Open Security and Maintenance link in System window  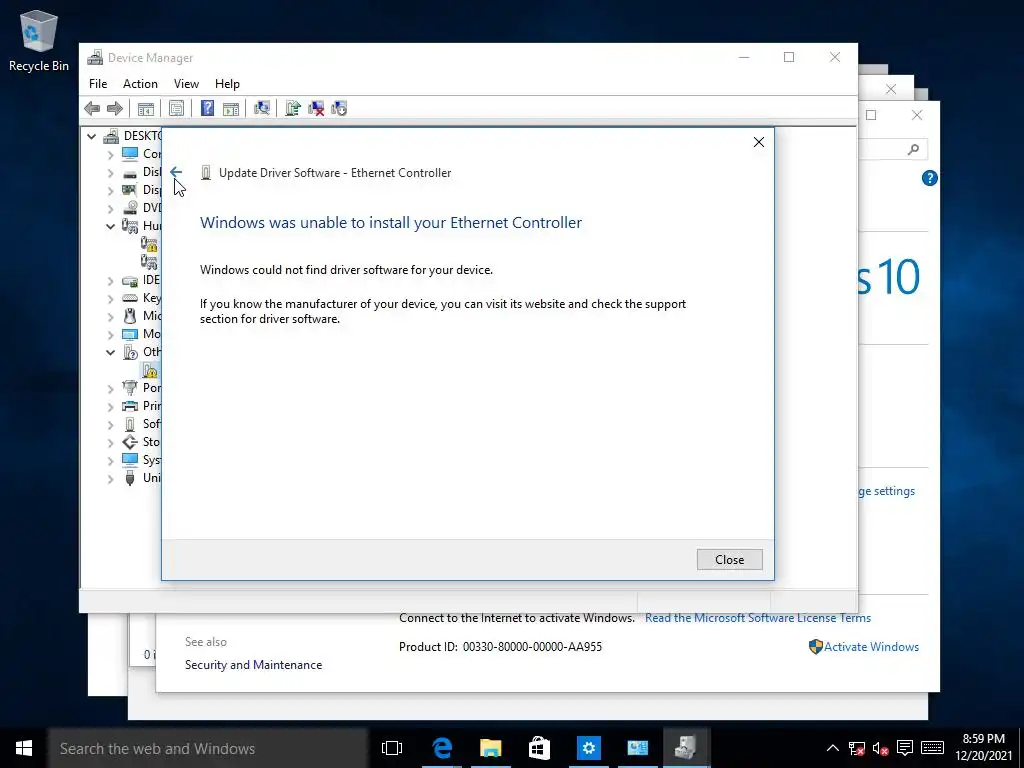(253, 665)
